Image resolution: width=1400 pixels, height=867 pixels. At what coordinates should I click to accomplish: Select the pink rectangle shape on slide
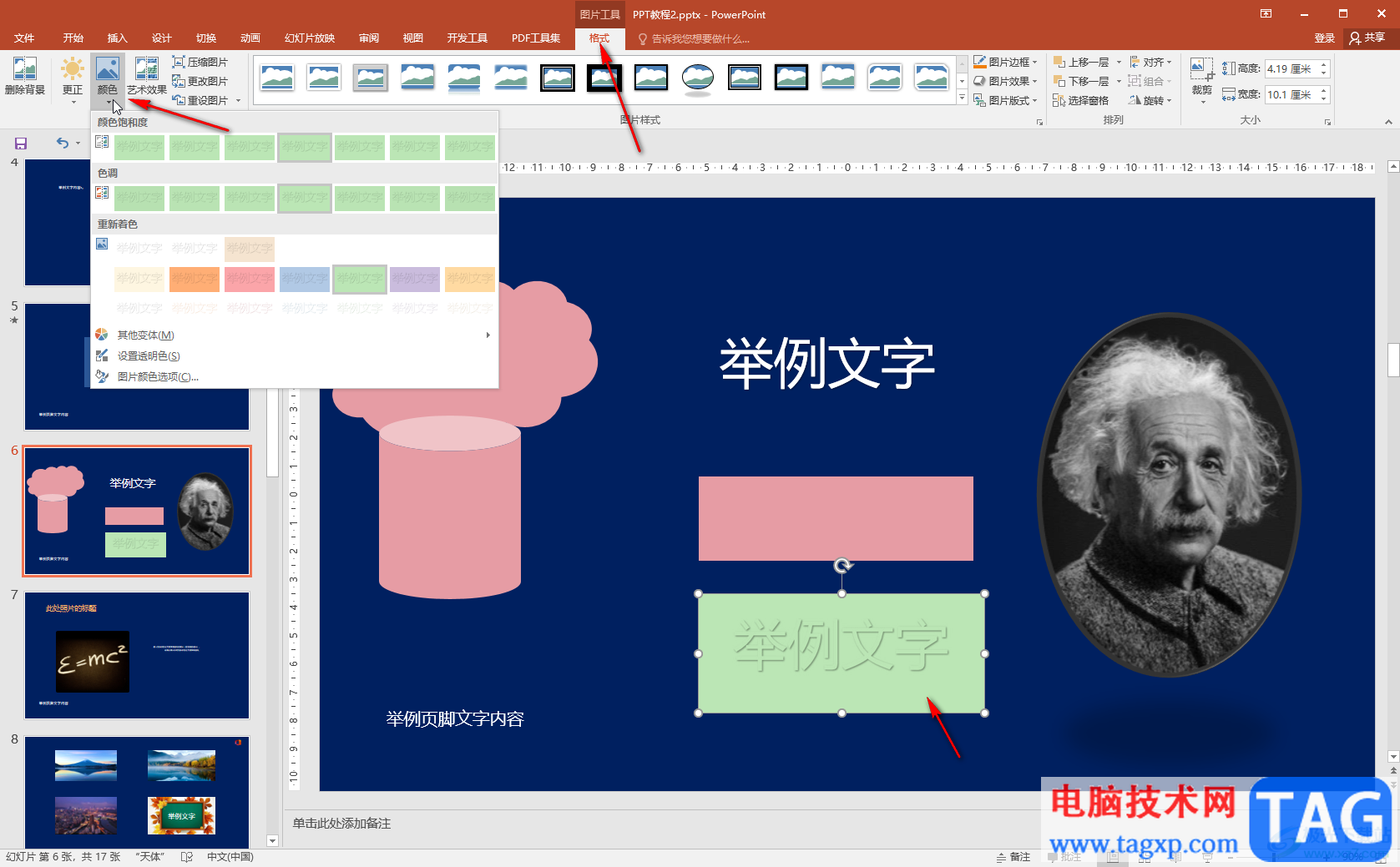pos(836,518)
